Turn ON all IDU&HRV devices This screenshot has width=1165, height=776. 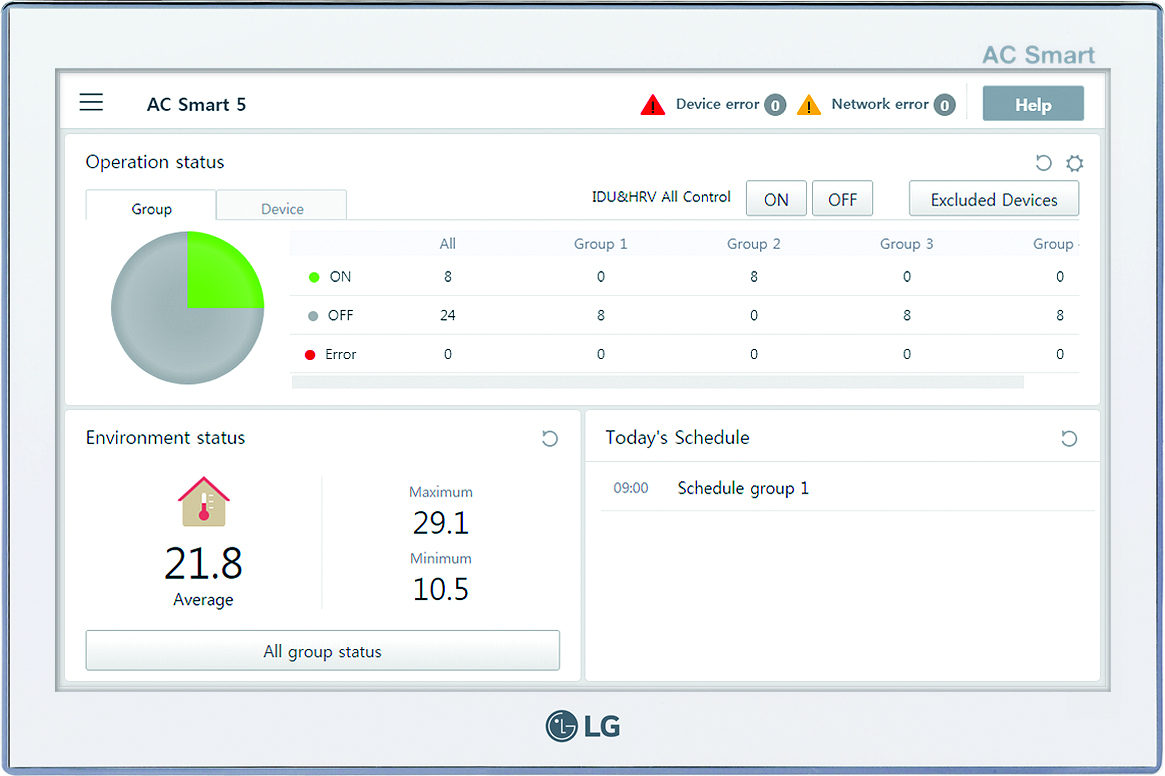tap(776, 198)
